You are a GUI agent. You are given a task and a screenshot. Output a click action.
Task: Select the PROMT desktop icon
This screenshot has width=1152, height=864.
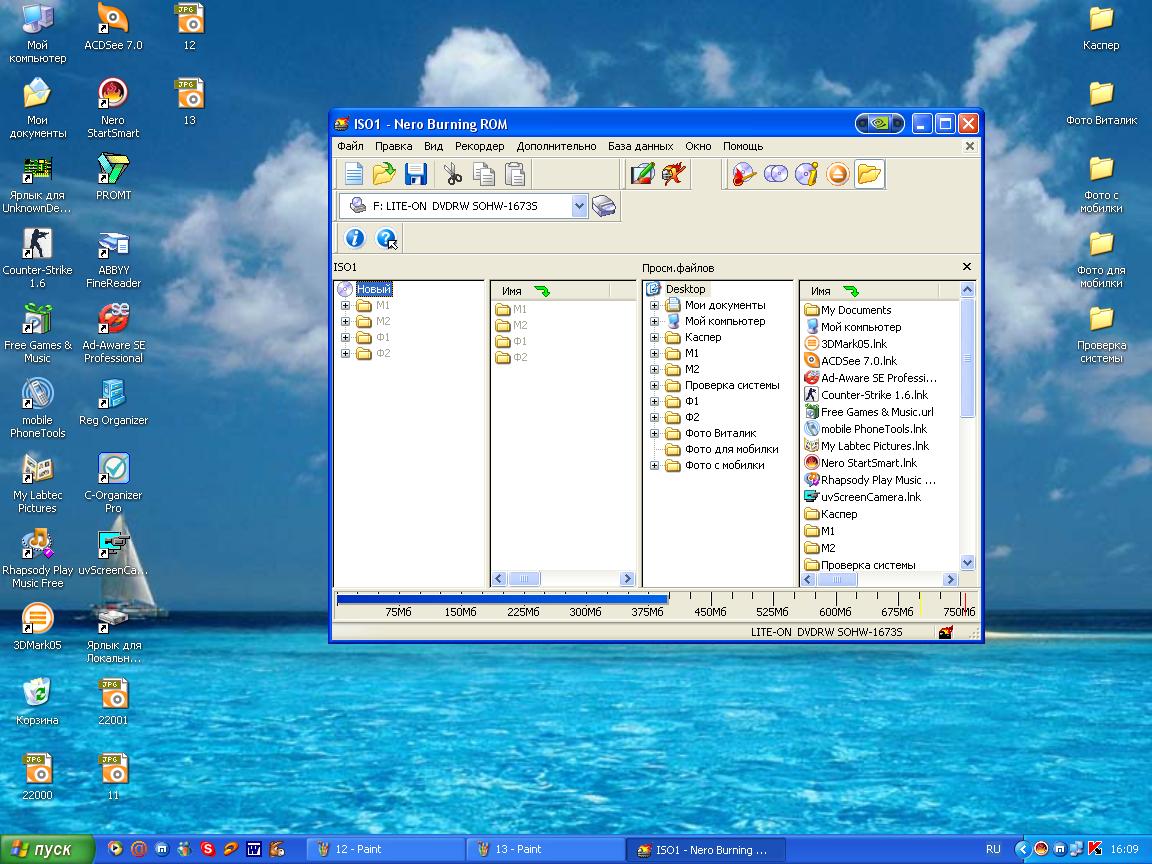coord(113,176)
